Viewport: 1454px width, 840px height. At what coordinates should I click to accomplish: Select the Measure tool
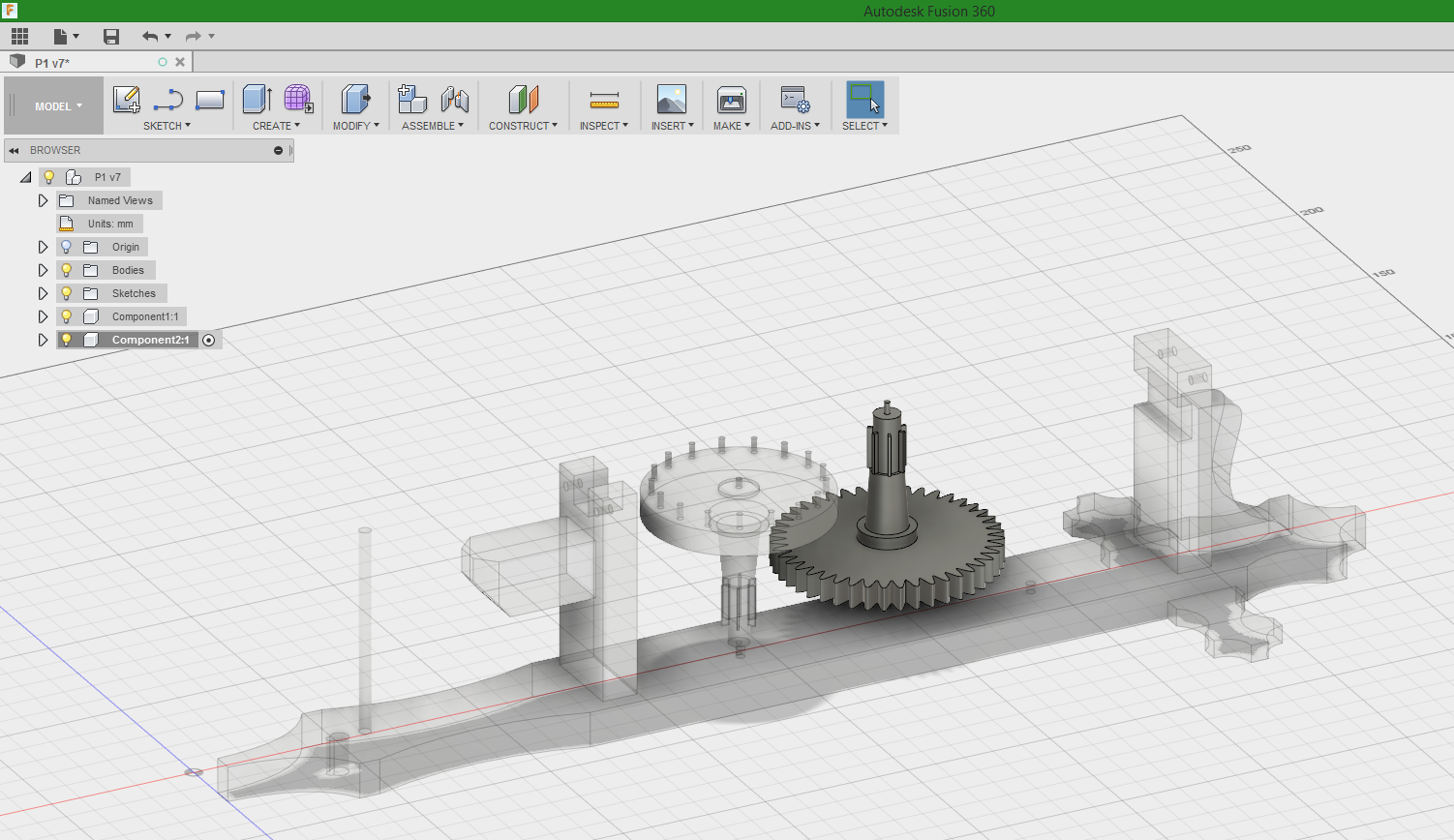[604, 100]
